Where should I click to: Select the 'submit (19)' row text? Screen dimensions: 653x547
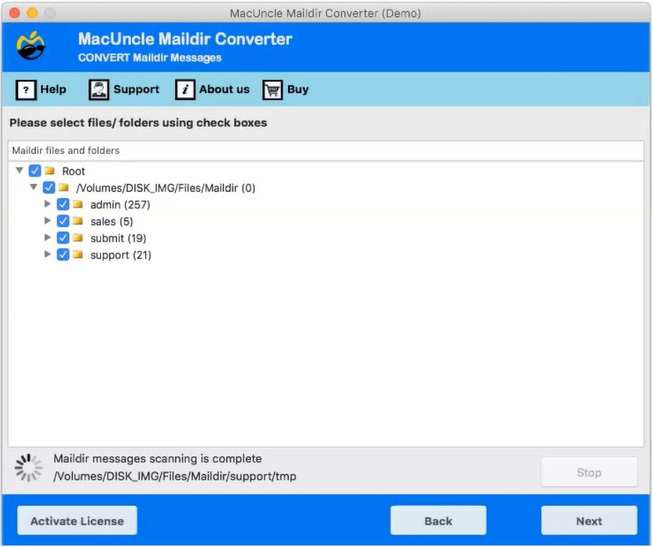point(118,238)
